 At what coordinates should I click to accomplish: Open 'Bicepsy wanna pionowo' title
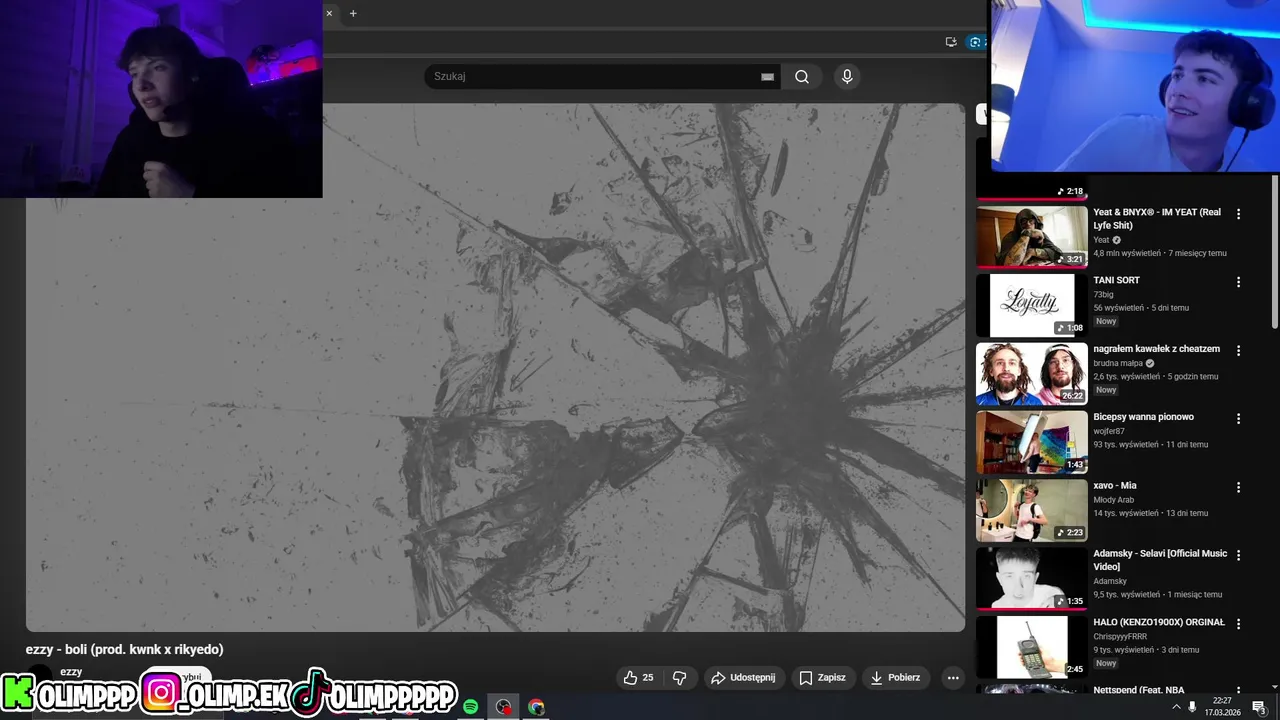[x=1143, y=417]
